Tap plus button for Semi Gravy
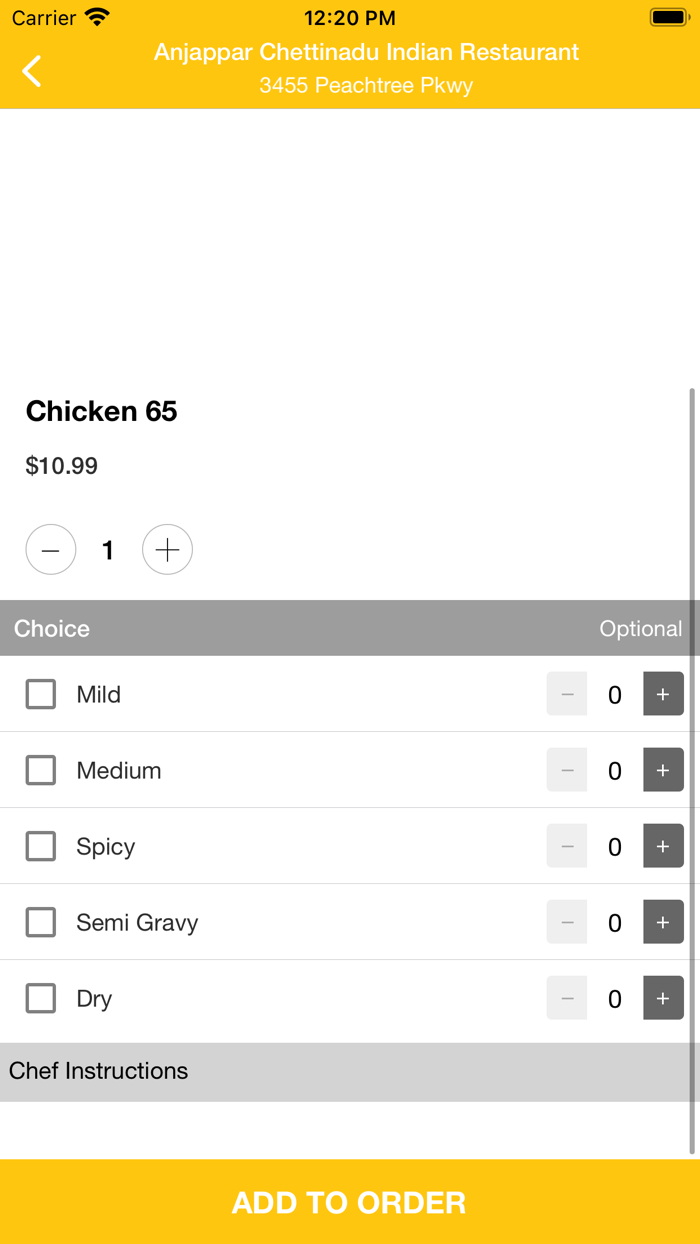 663,922
